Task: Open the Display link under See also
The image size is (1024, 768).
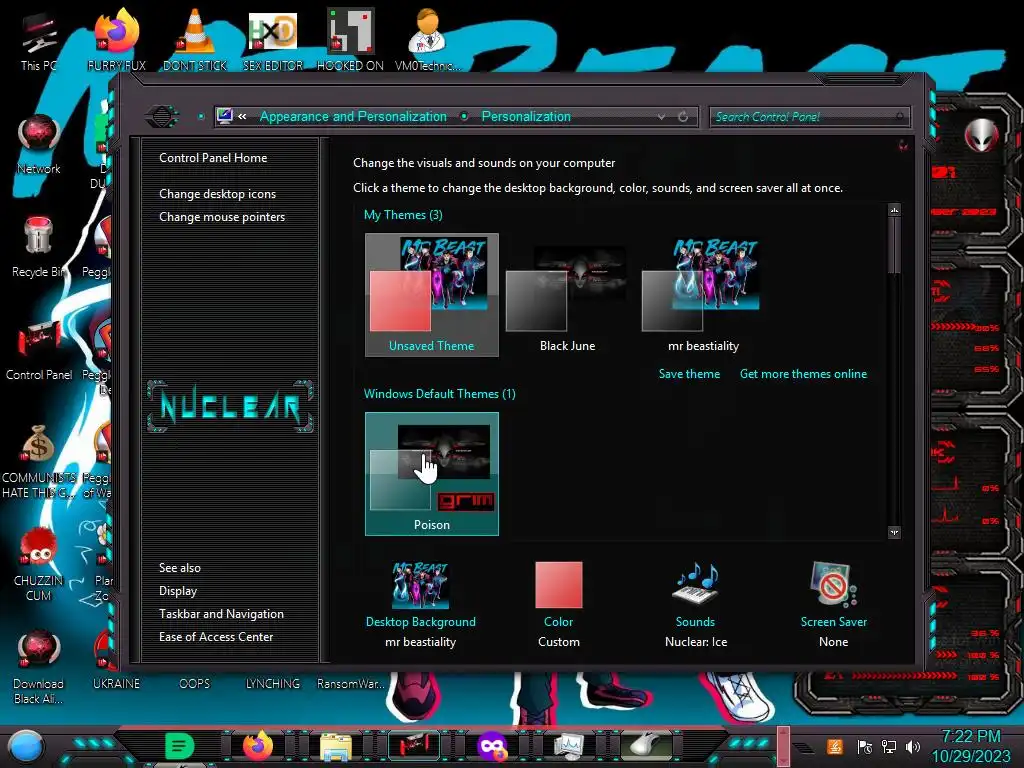Action: pos(178,591)
